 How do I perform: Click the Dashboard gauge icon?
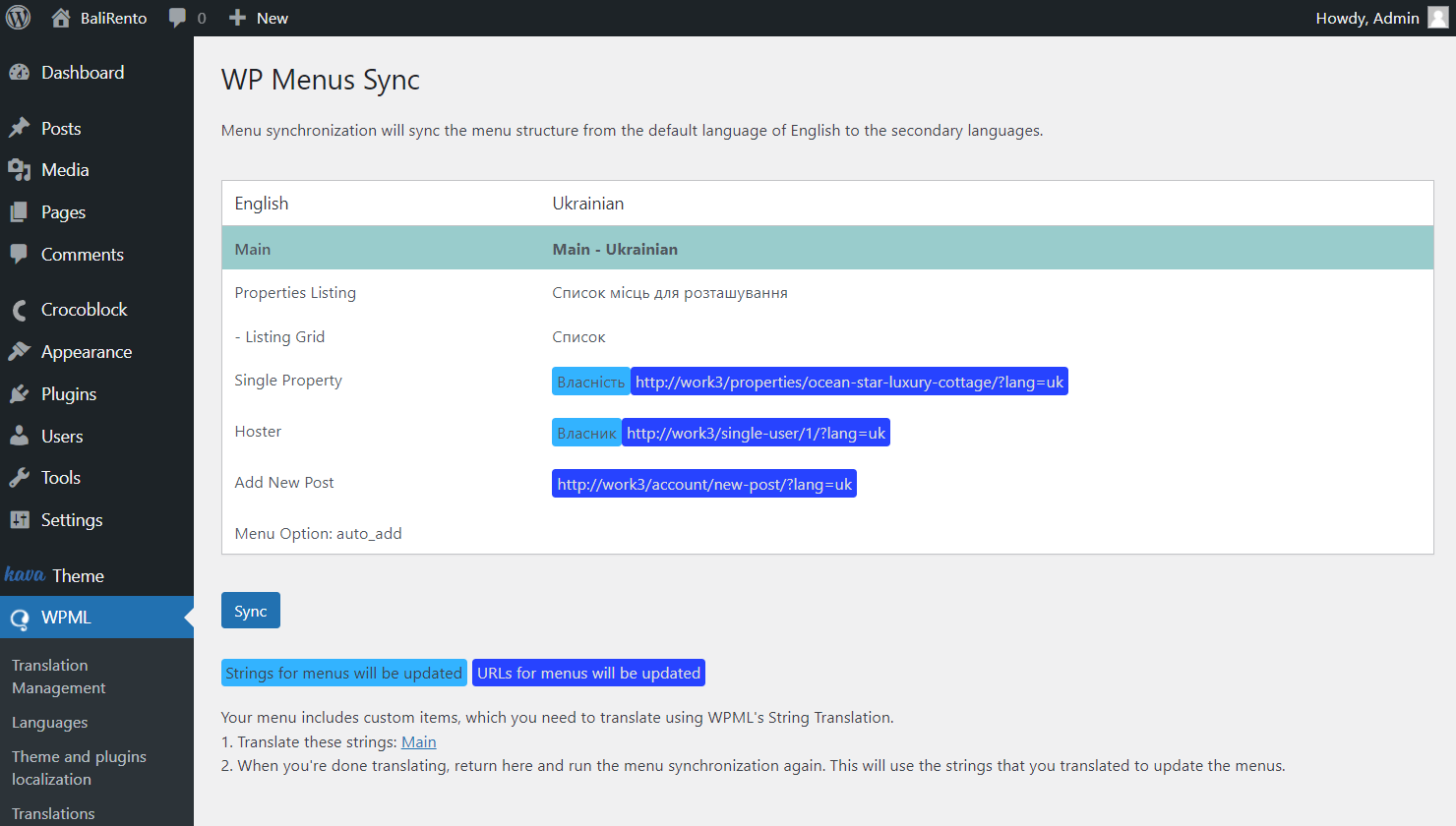click(x=19, y=72)
